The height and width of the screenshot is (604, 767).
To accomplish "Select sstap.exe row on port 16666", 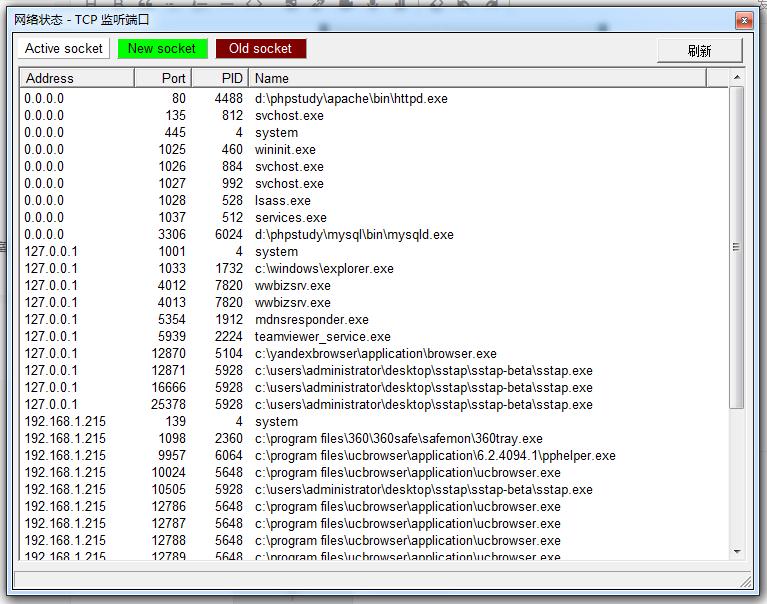I will coord(374,387).
